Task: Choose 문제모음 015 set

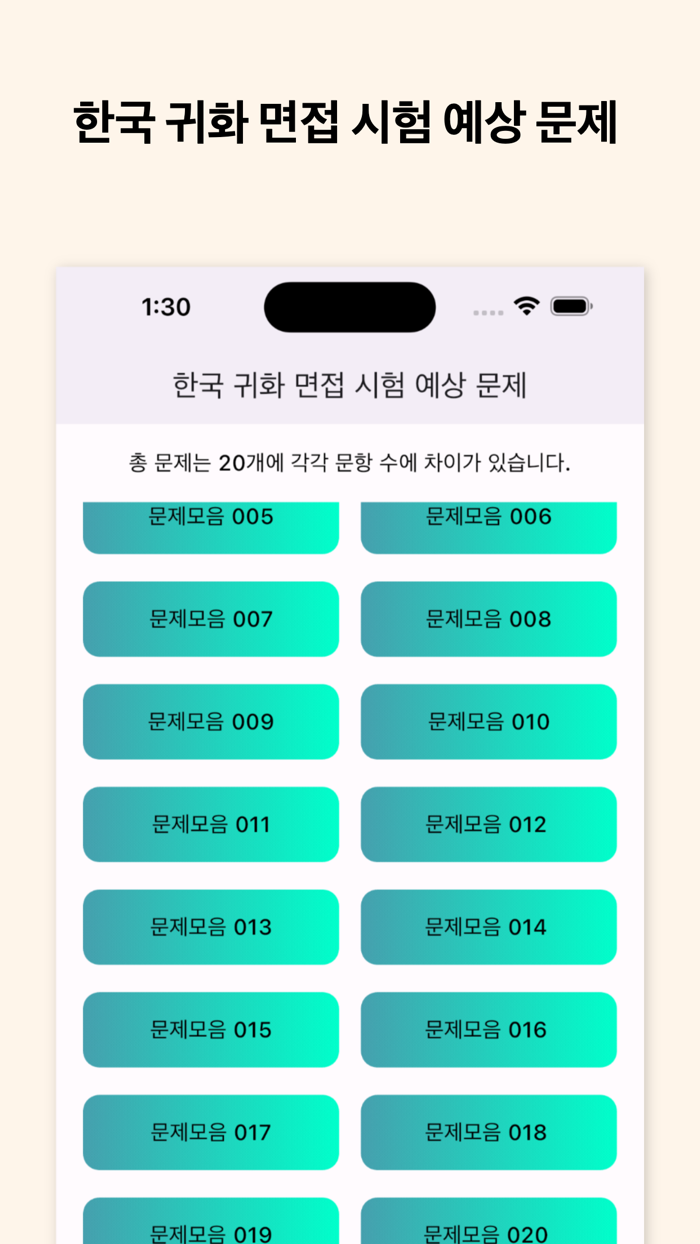Action: point(210,1029)
